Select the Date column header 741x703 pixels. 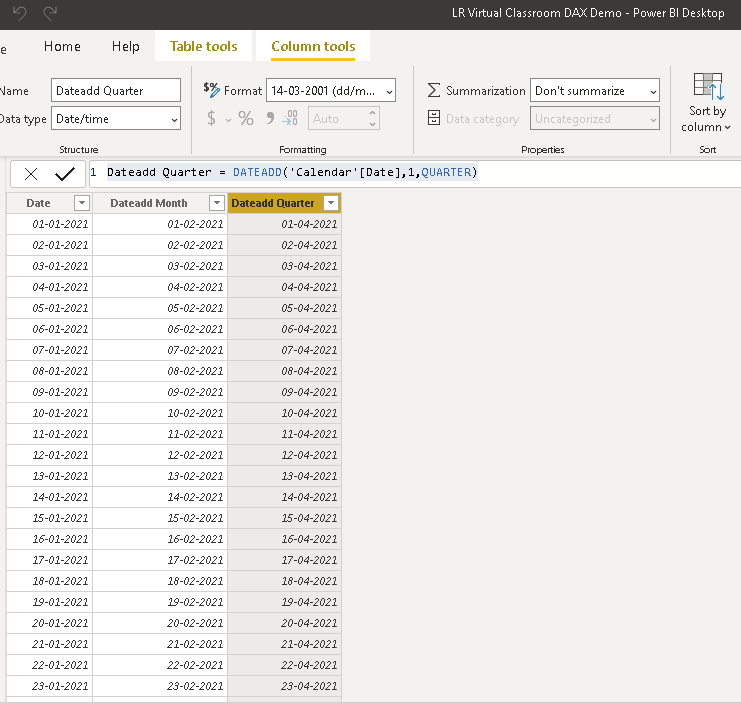pos(38,203)
